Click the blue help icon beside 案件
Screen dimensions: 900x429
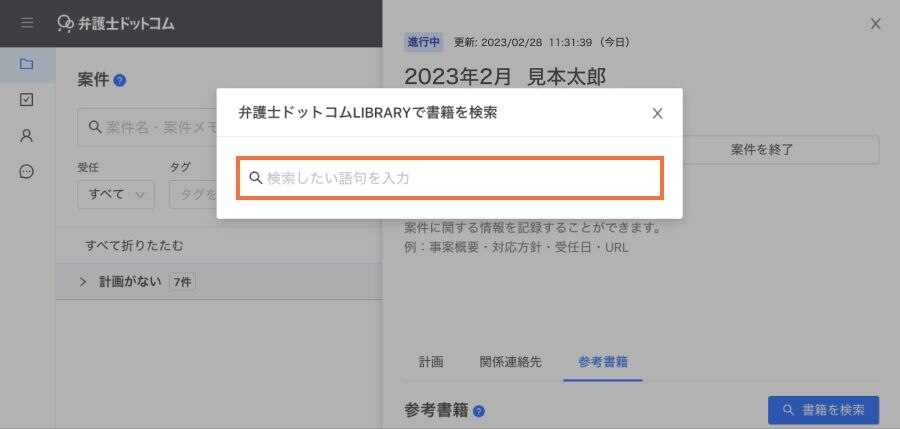pyautogui.click(x=120, y=80)
